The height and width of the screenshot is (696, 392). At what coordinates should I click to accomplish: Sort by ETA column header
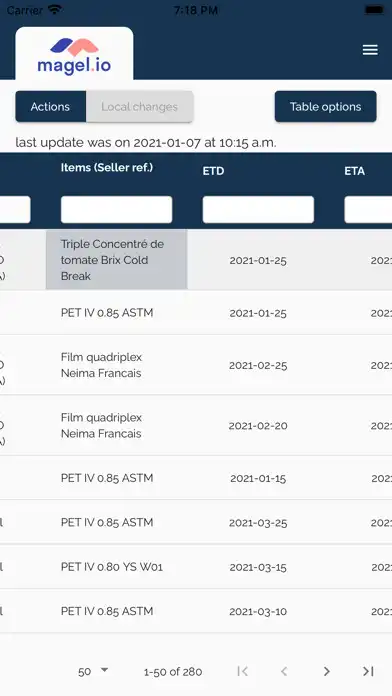point(354,171)
